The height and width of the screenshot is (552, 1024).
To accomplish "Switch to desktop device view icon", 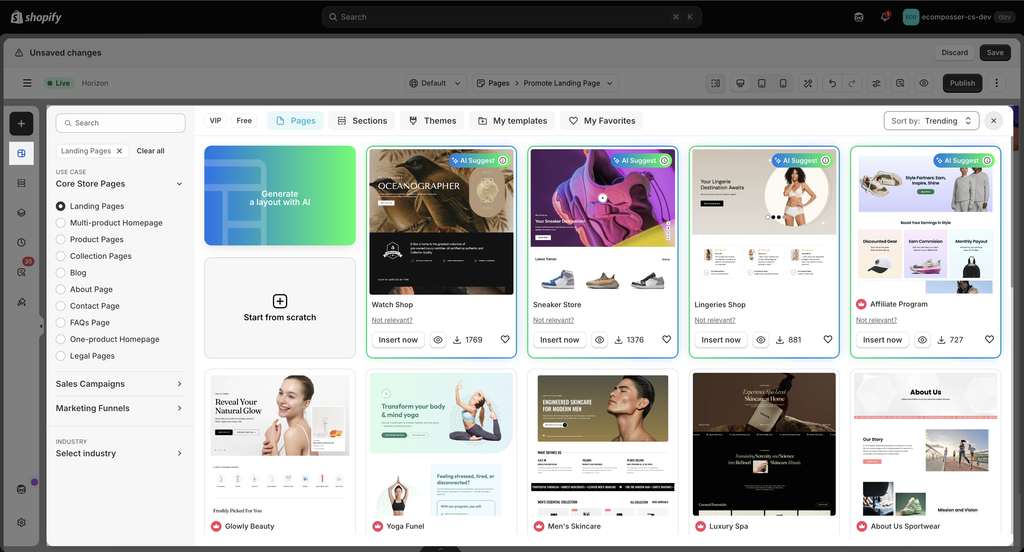I will click(x=740, y=83).
